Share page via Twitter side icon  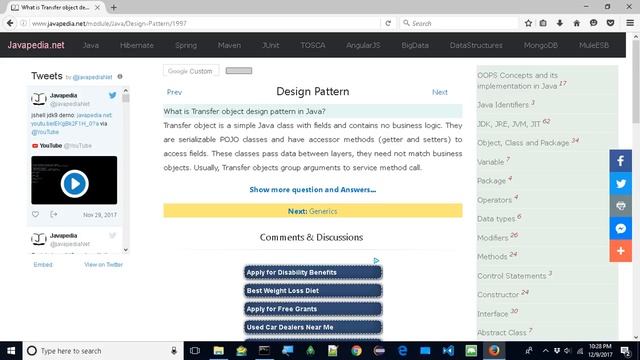[620, 184]
